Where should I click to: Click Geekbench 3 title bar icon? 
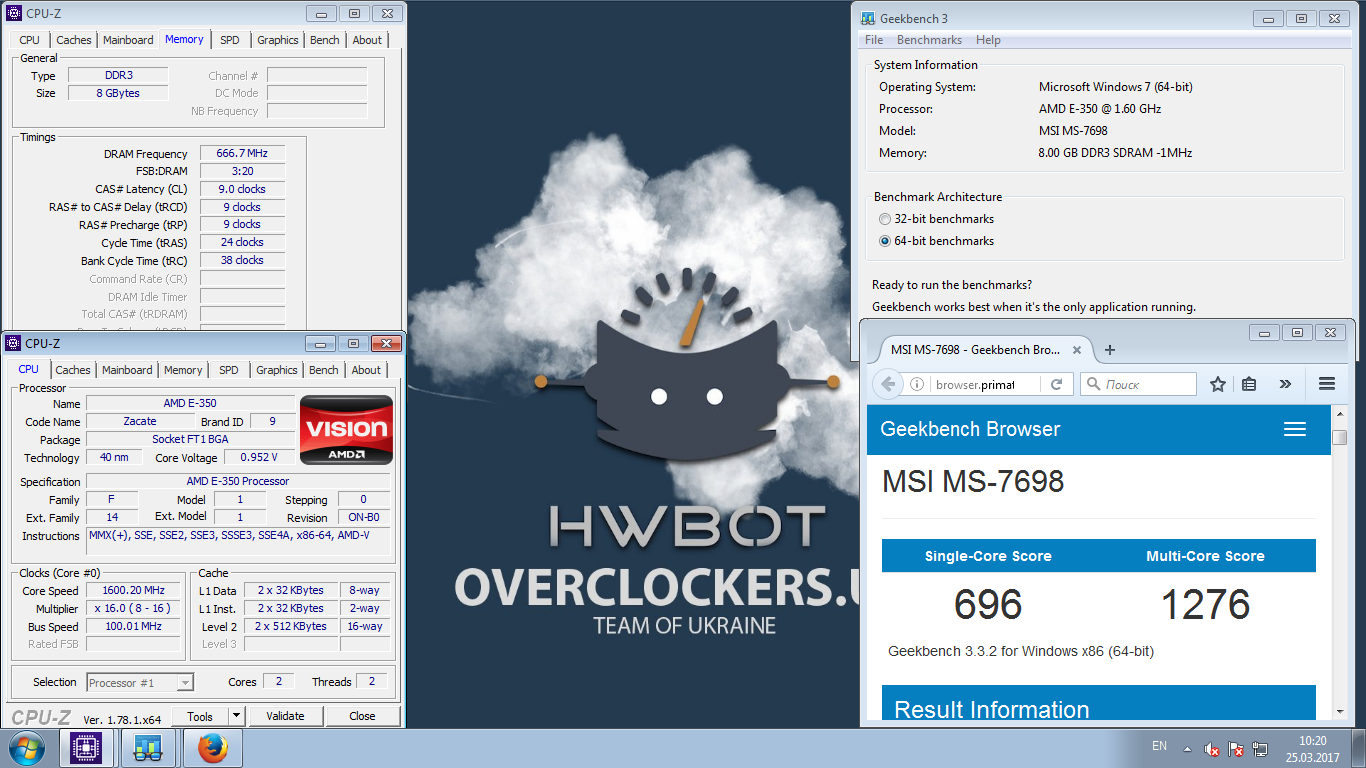pyautogui.click(x=867, y=18)
